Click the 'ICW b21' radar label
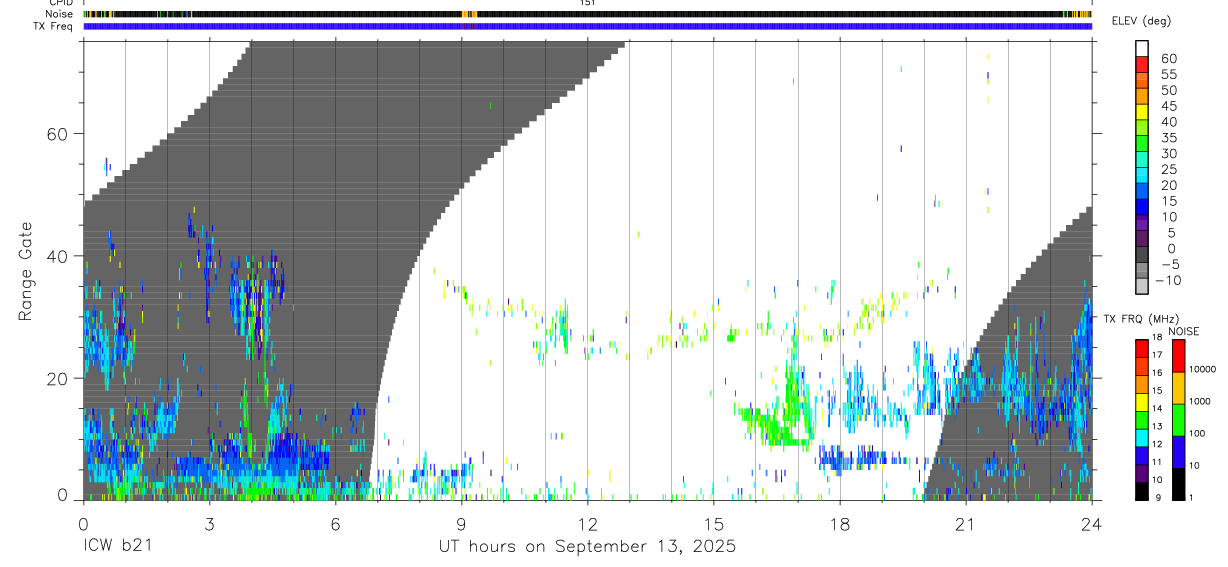The image size is (1228, 567). 116,547
